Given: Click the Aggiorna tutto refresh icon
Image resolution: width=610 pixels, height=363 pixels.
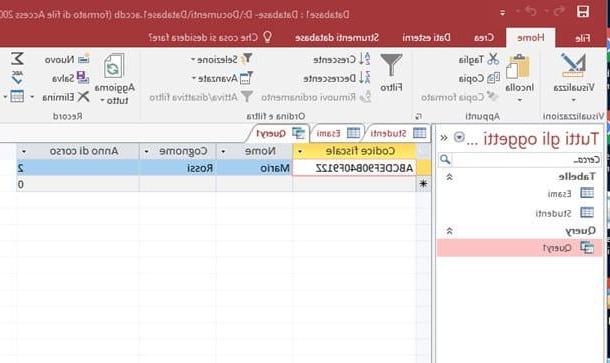Looking at the screenshot, I should (114, 66).
